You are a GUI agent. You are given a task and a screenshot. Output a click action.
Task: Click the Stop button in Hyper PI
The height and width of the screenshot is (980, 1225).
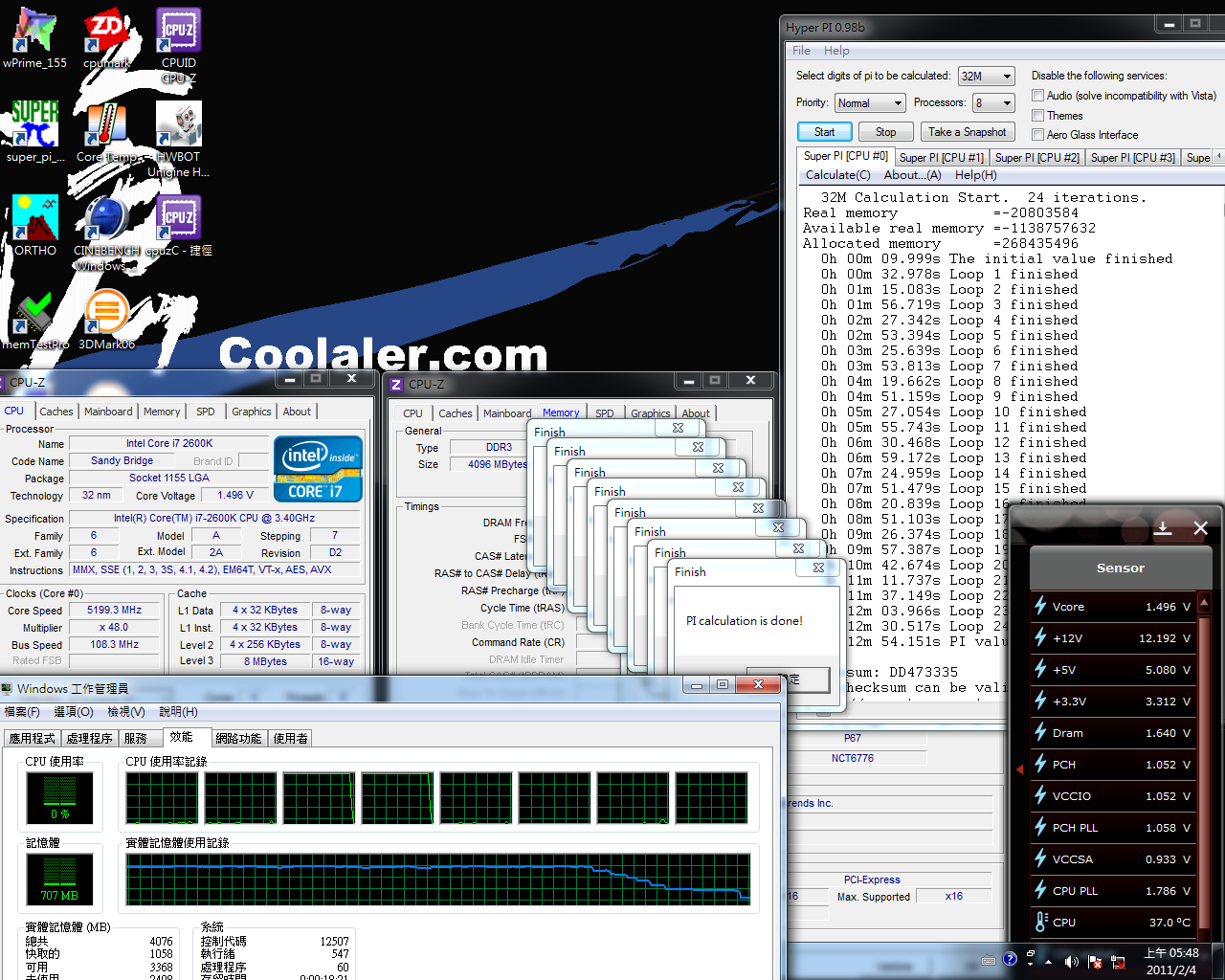885,132
